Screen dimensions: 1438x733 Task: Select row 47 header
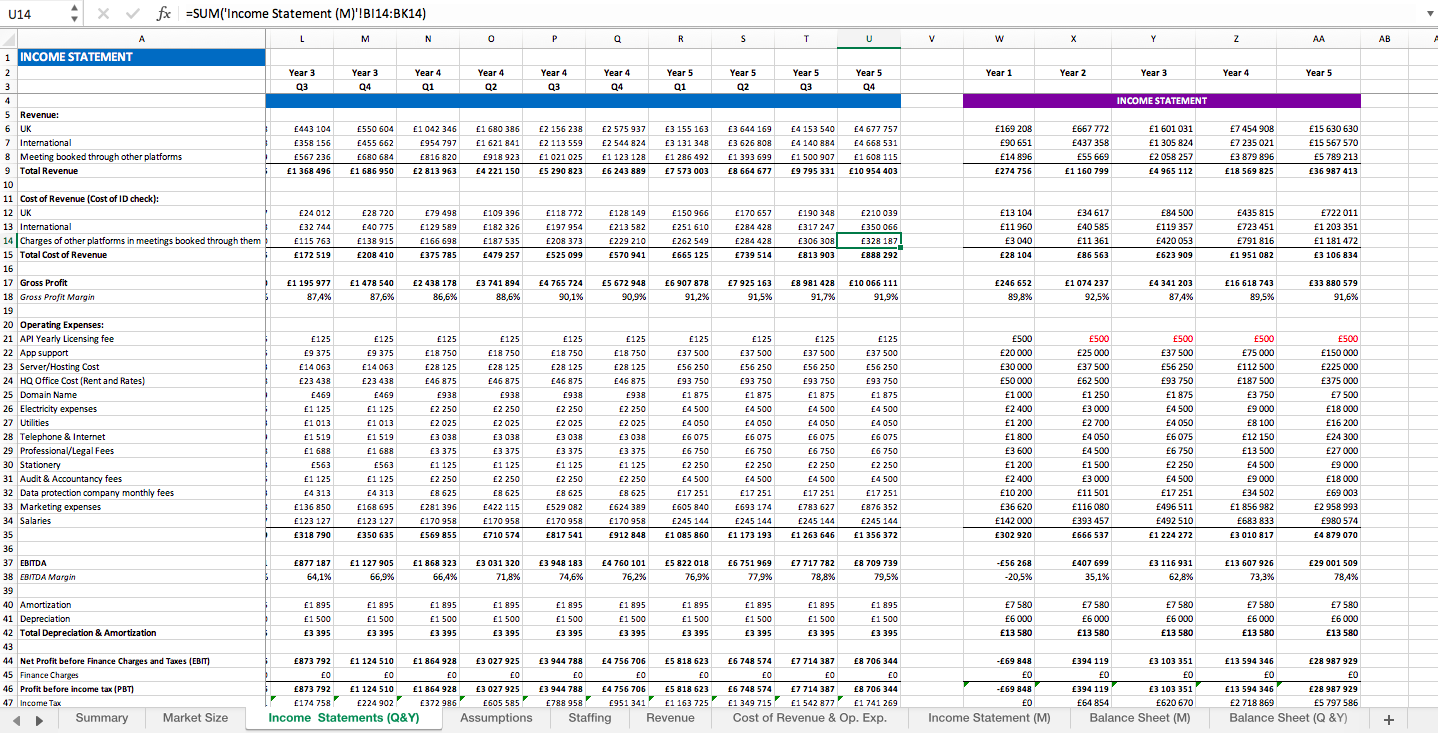pyautogui.click(x=9, y=702)
